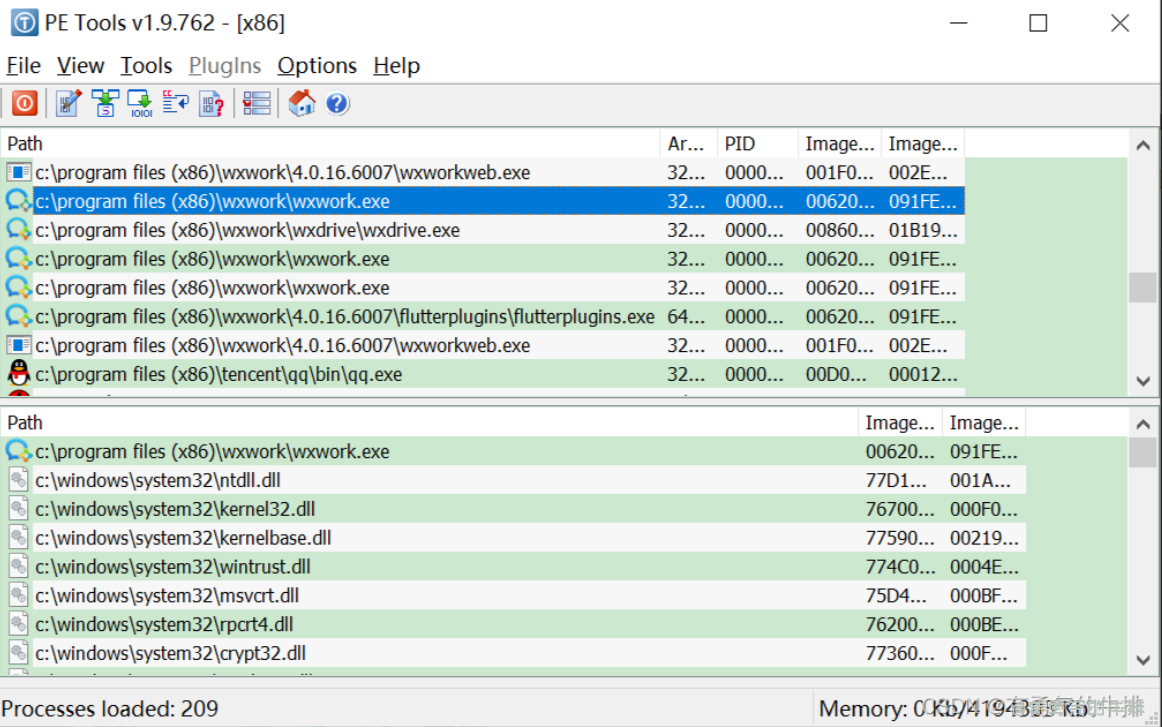The width and height of the screenshot is (1162, 727).
Task: Click the 64... architecture cell
Action: click(687, 316)
